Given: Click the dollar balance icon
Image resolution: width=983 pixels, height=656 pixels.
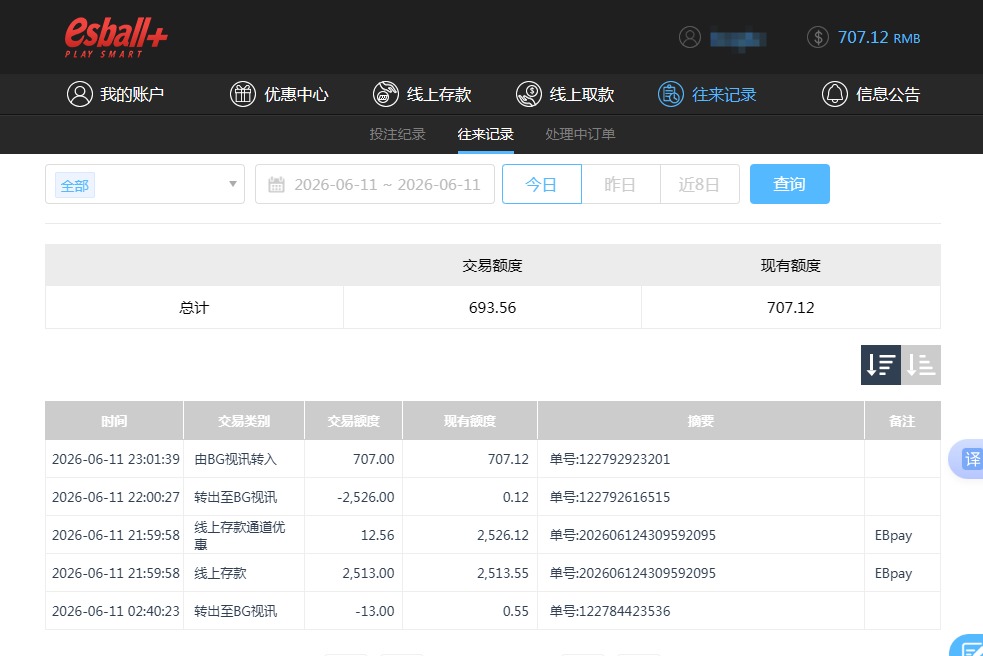Looking at the screenshot, I should (817, 38).
